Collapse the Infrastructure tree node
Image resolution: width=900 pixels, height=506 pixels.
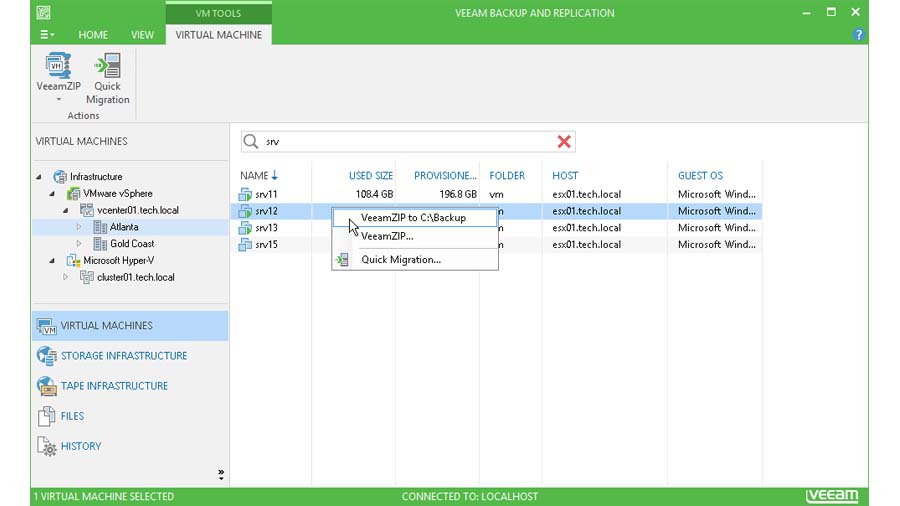pyautogui.click(x=38, y=177)
